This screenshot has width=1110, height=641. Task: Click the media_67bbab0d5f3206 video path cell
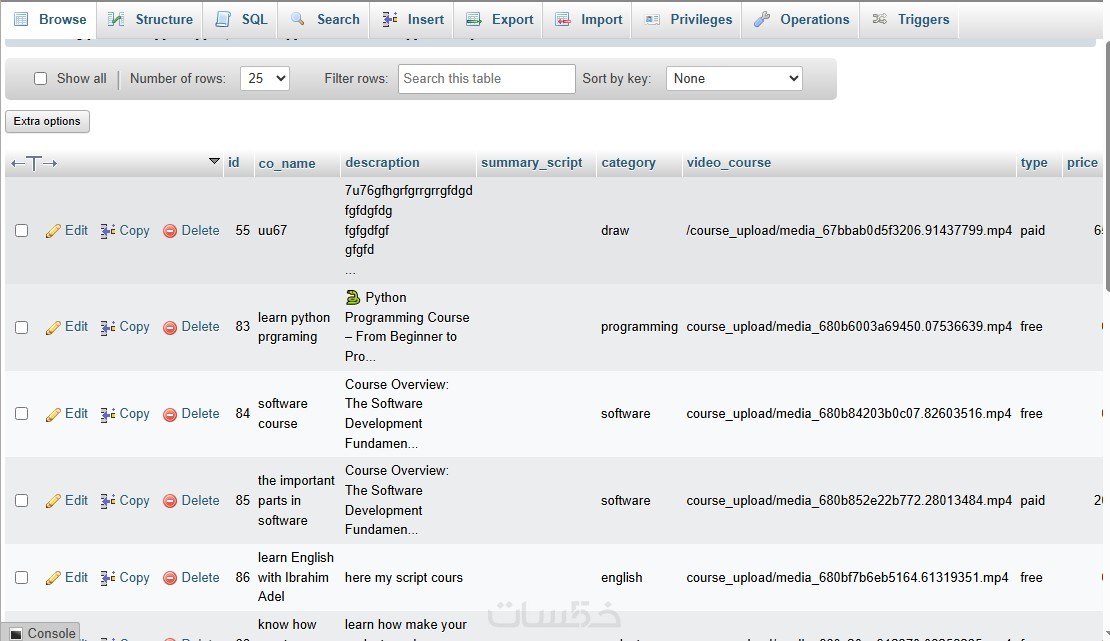tap(849, 230)
